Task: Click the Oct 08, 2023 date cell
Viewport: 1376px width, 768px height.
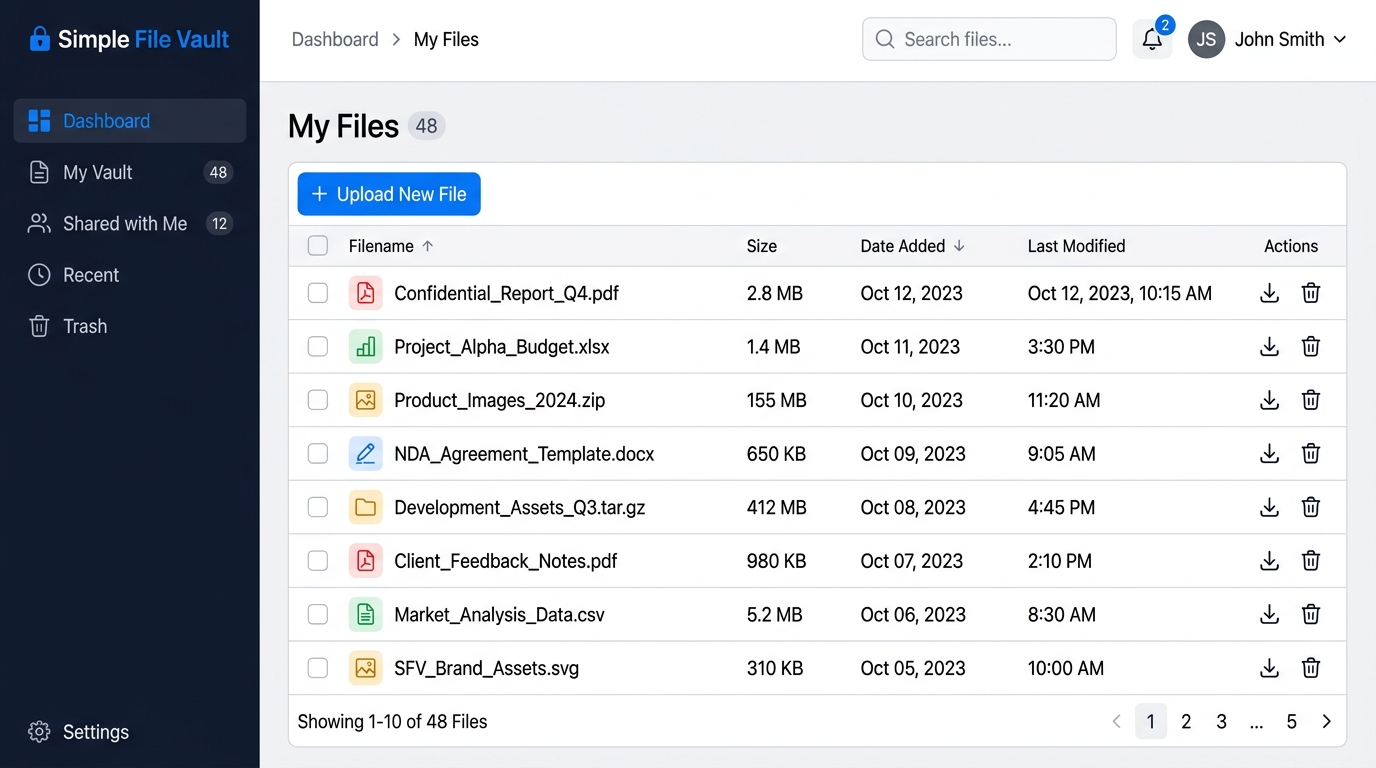Action: point(913,507)
